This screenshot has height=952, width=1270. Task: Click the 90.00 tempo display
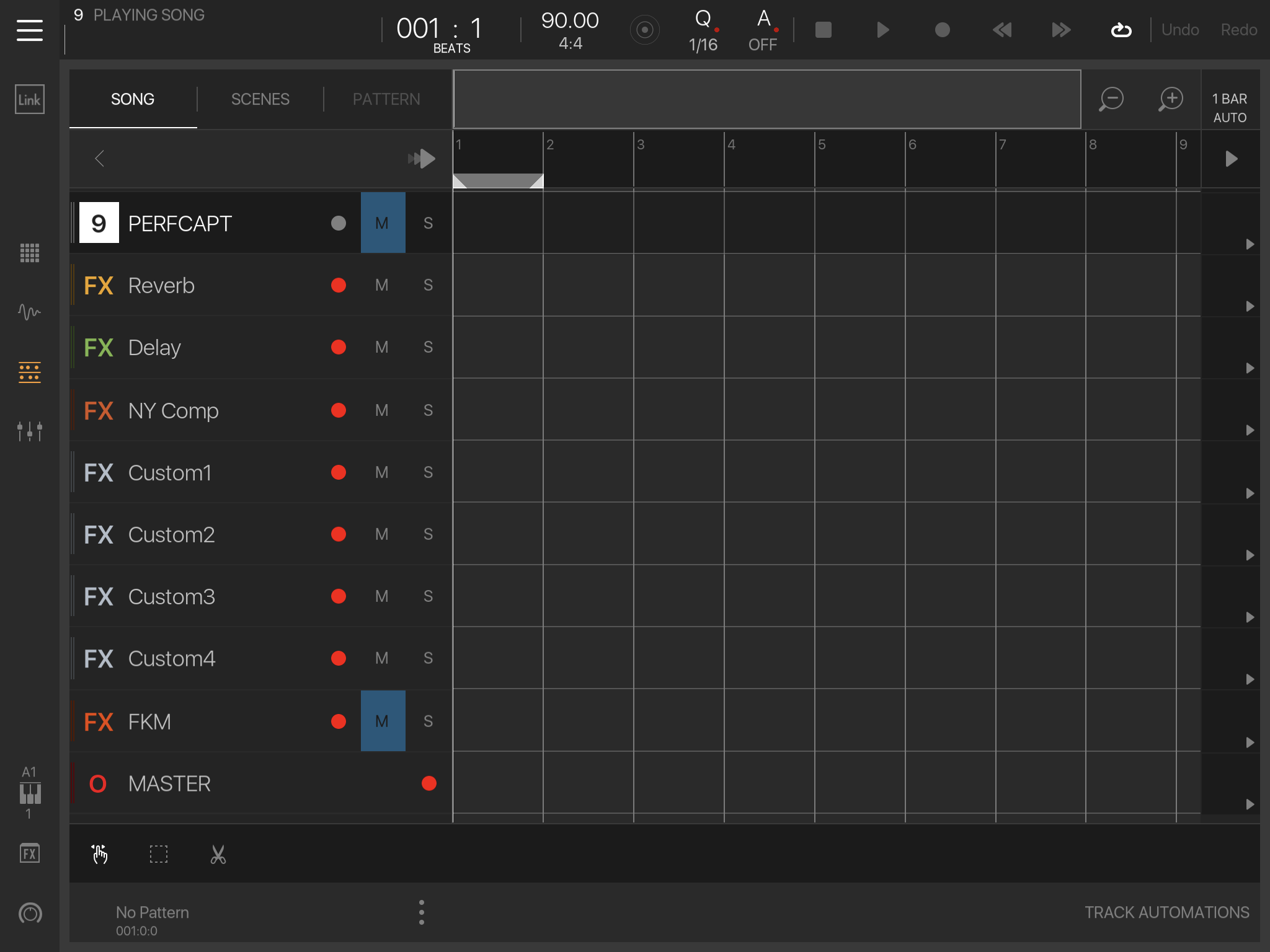tap(570, 20)
